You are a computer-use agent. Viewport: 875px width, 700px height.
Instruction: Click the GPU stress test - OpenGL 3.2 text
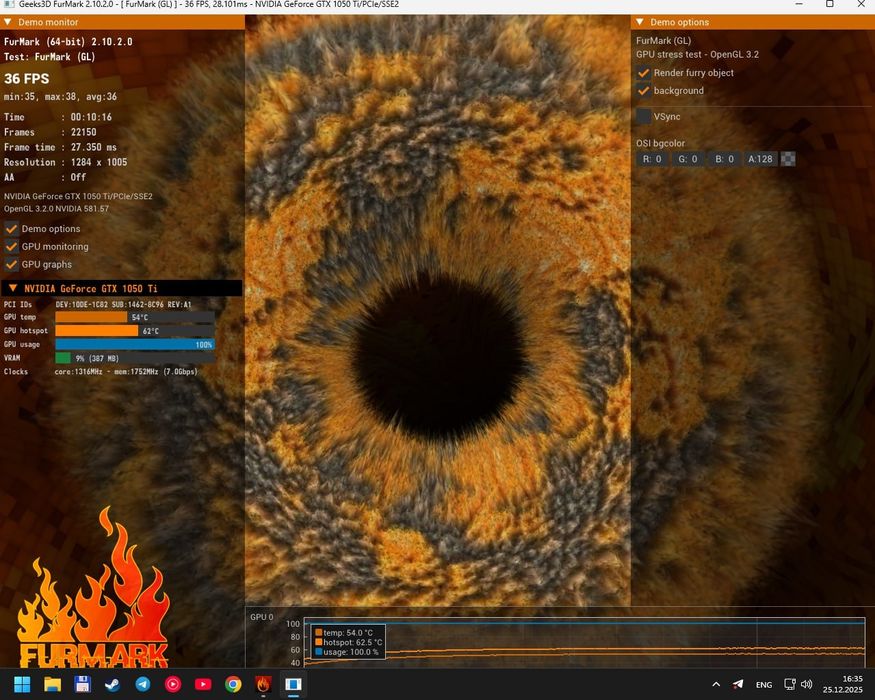point(698,55)
